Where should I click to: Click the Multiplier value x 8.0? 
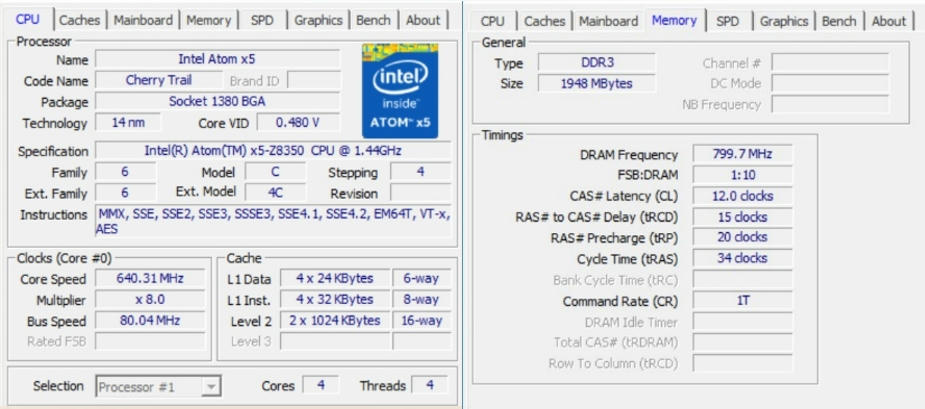(x=150, y=299)
